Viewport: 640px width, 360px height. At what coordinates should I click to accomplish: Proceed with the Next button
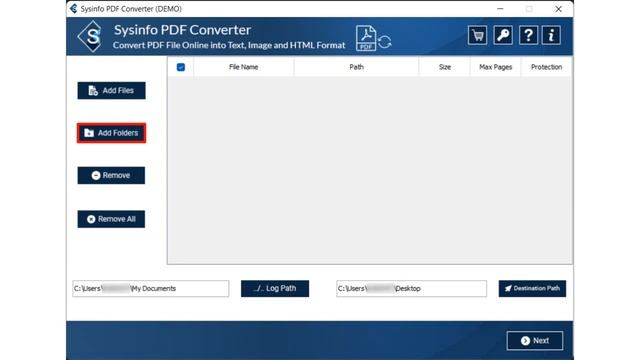tap(535, 341)
